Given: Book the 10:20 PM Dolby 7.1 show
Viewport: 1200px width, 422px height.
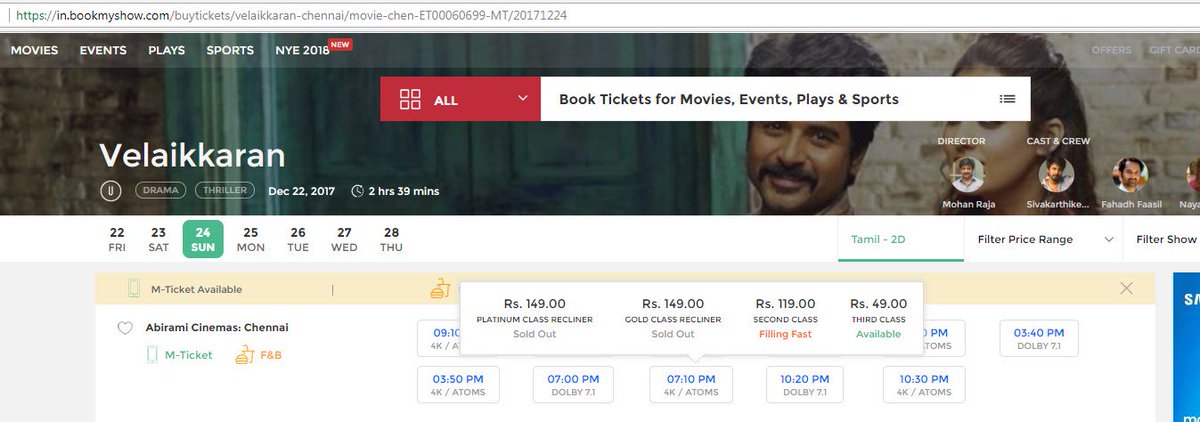Looking at the screenshot, I should point(807,385).
